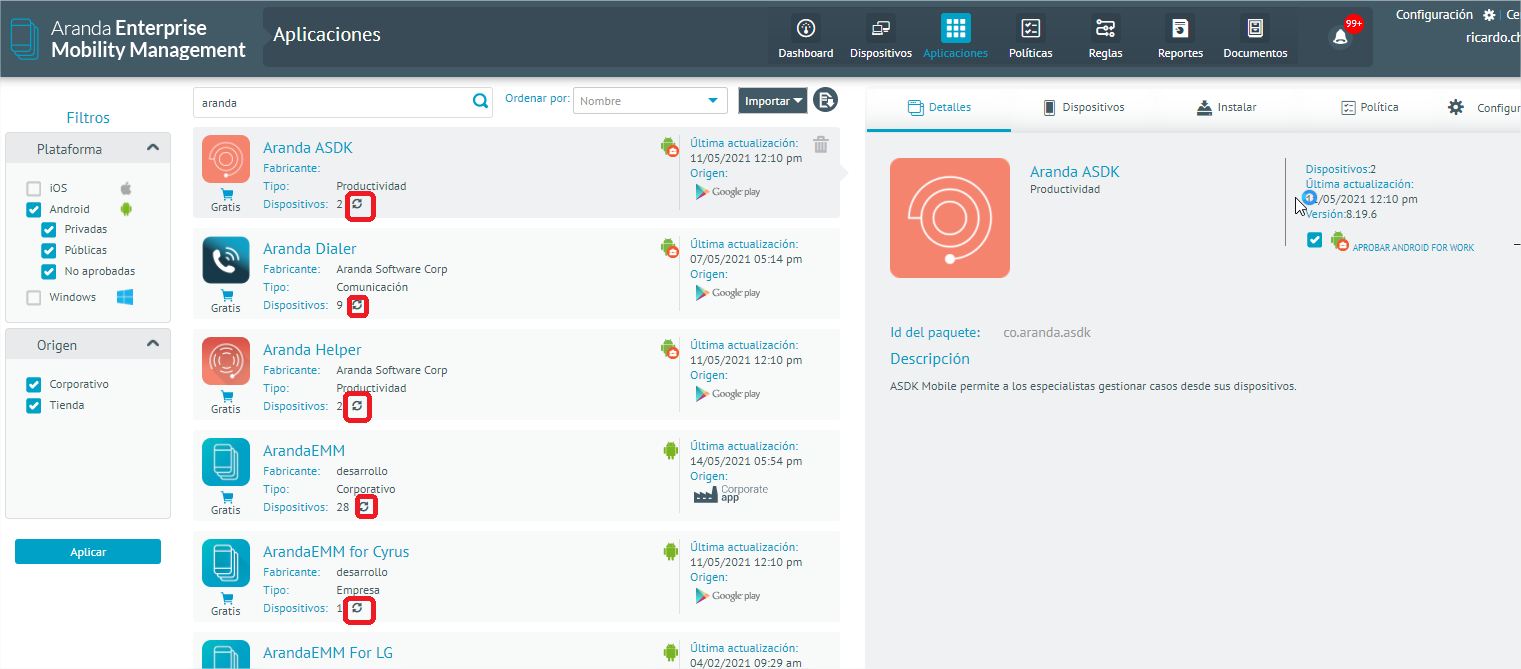Click the Google Play logo in the Aranda Helper row
Viewport: 1521px width, 669px height.
[x=728, y=394]
